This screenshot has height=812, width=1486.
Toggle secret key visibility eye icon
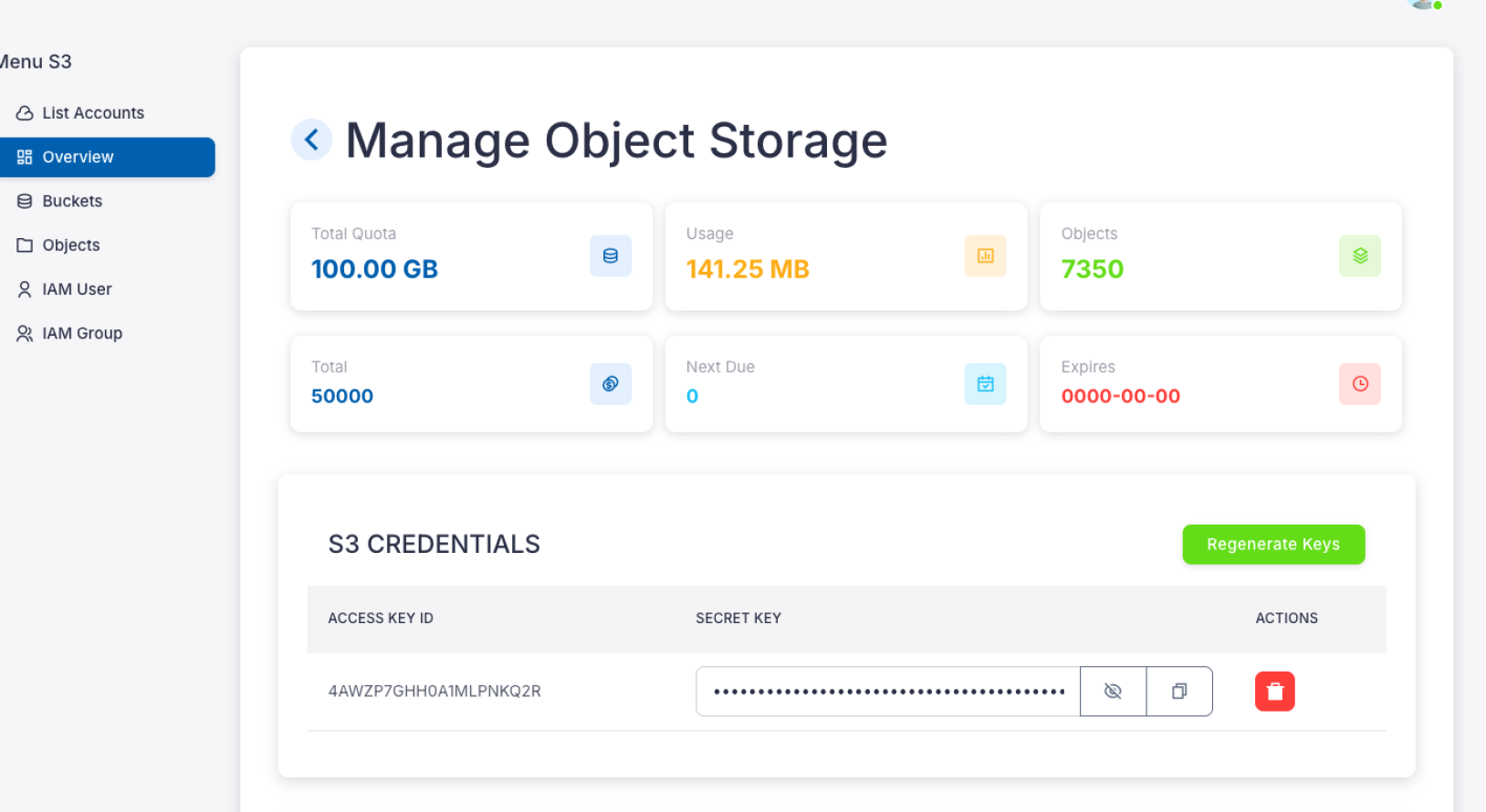coord(1113,692)
